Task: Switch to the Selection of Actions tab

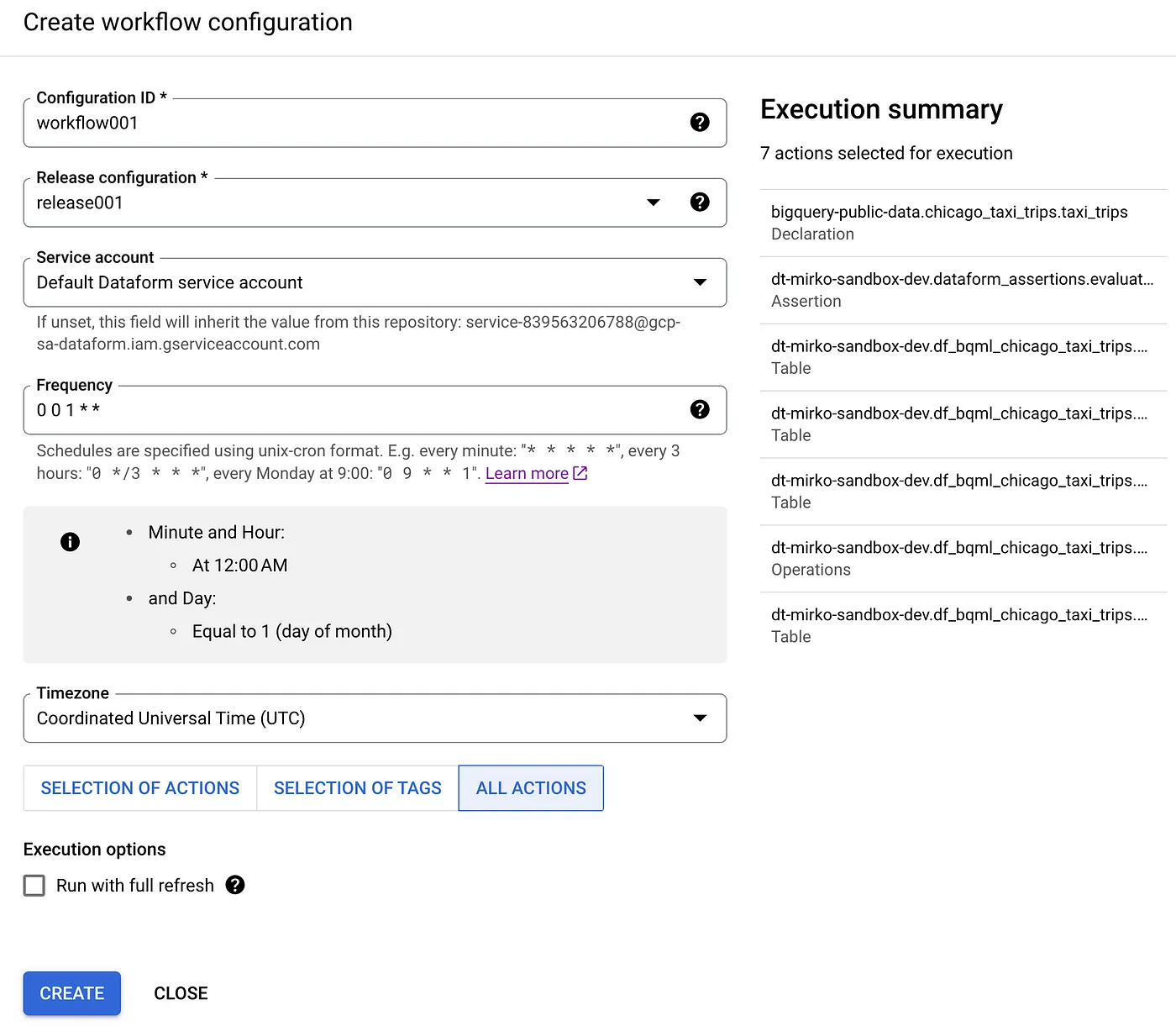Action: pos(139,788)
